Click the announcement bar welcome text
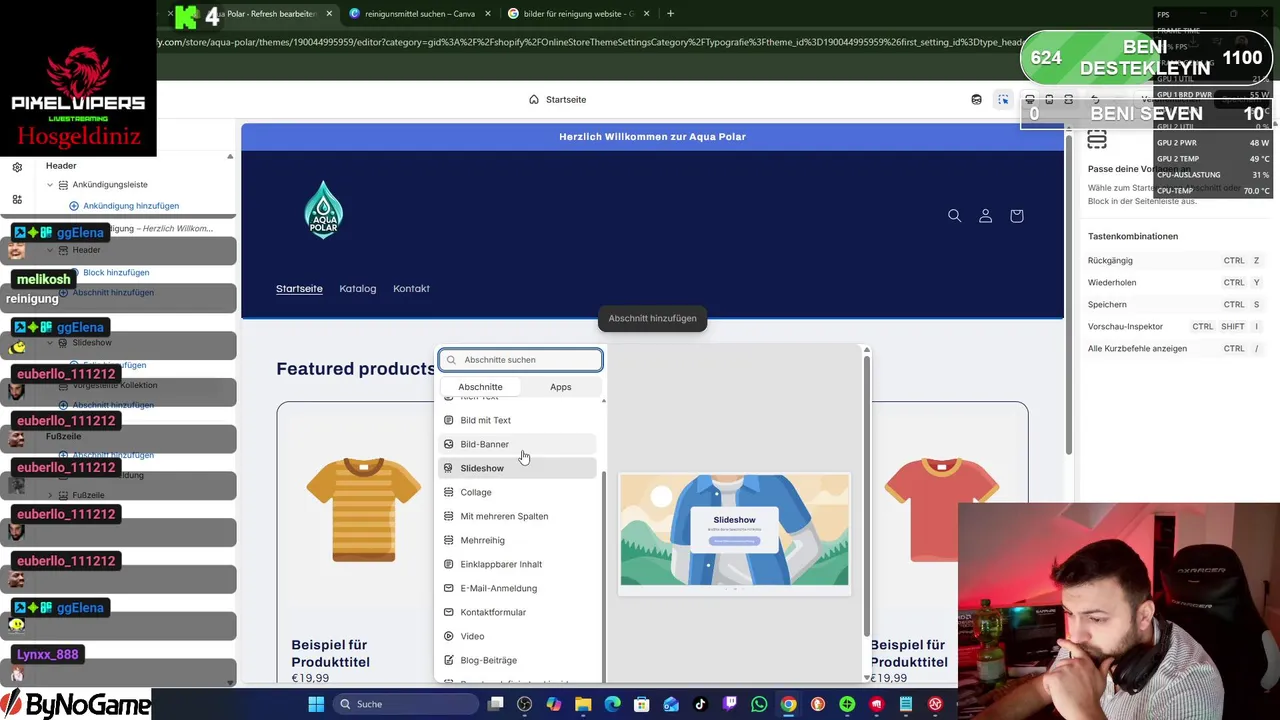 tap(652, 137)
